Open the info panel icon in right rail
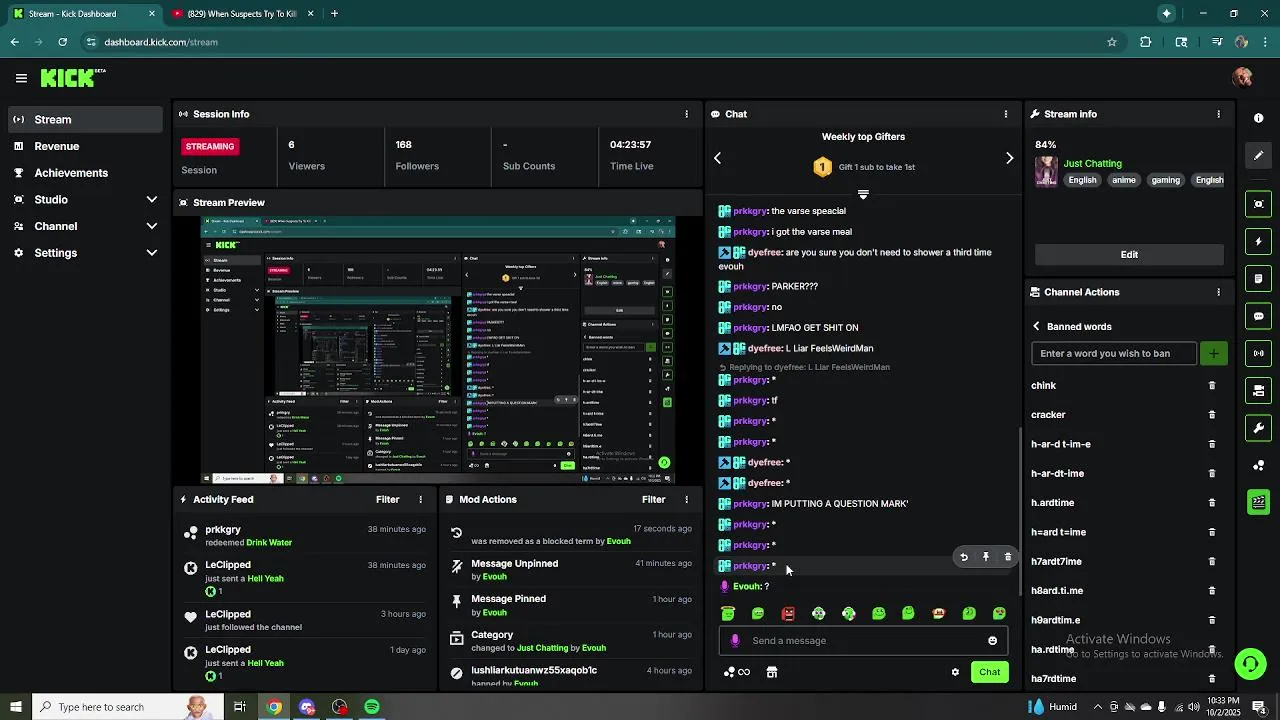Viewport: 1280px width, 720px height. 1258,118
